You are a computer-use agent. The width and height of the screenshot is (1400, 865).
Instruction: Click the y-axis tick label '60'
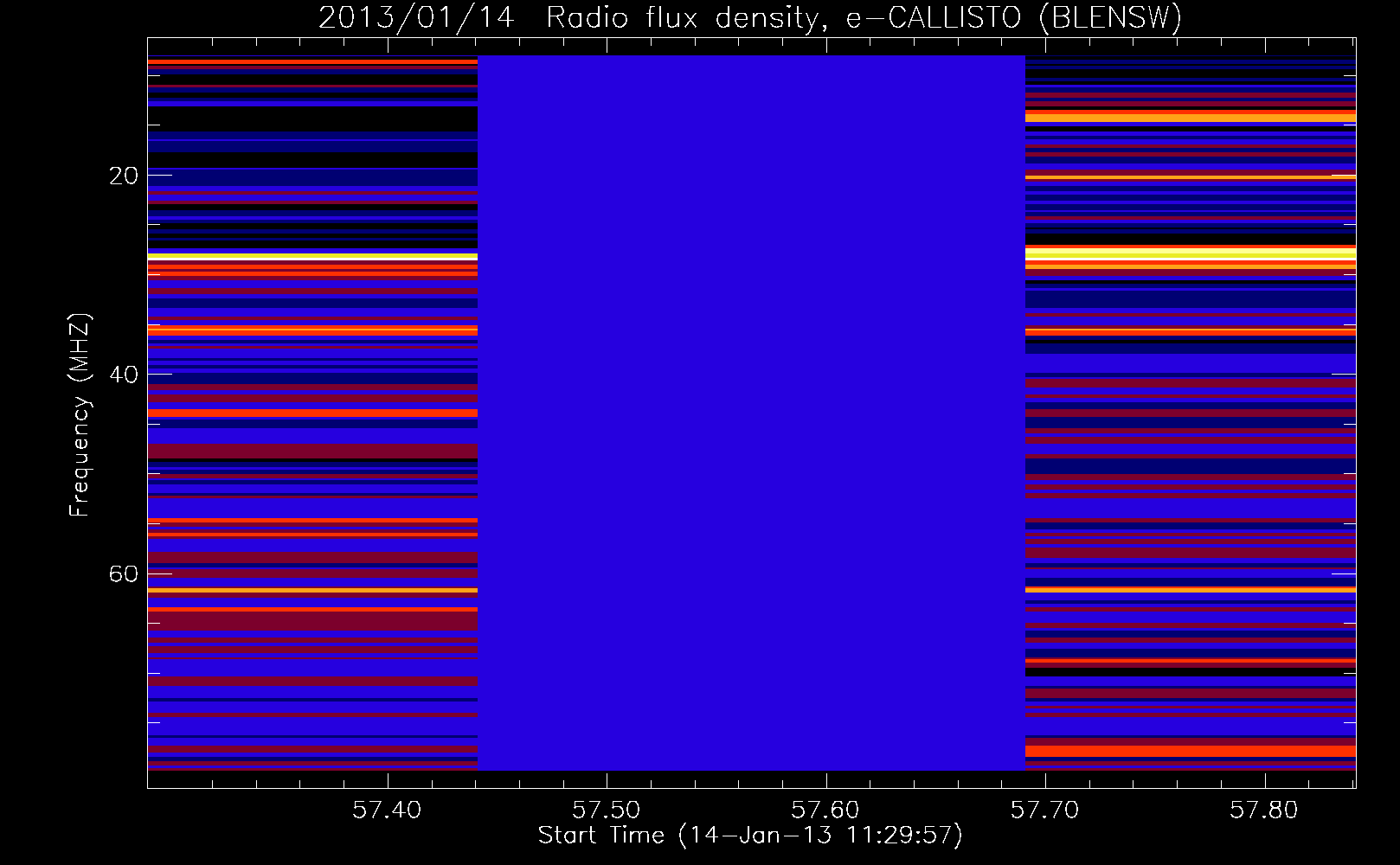point(124,574)
